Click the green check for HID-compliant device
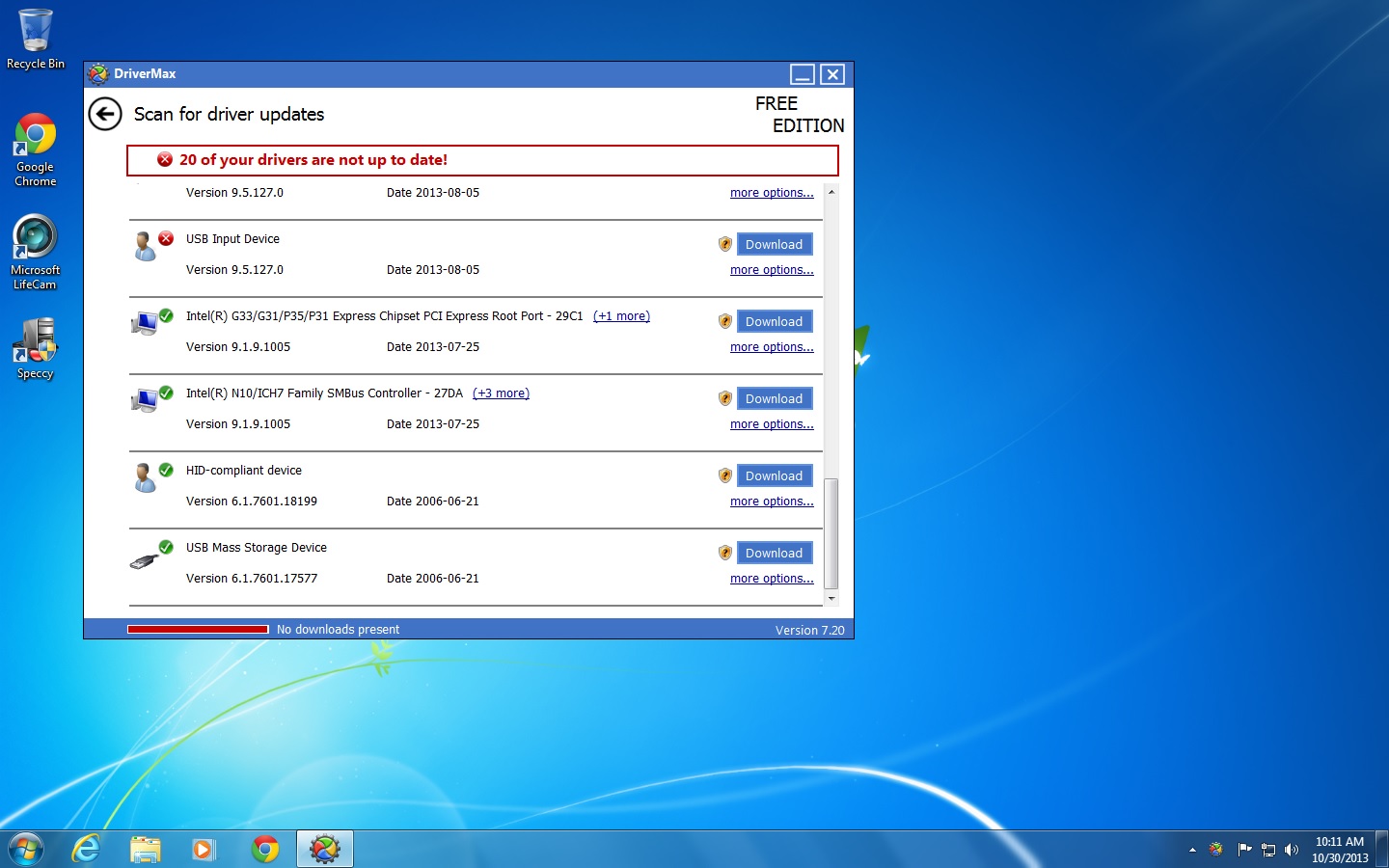The width and height of the screenshot is (1389, 868). point(166,470)
